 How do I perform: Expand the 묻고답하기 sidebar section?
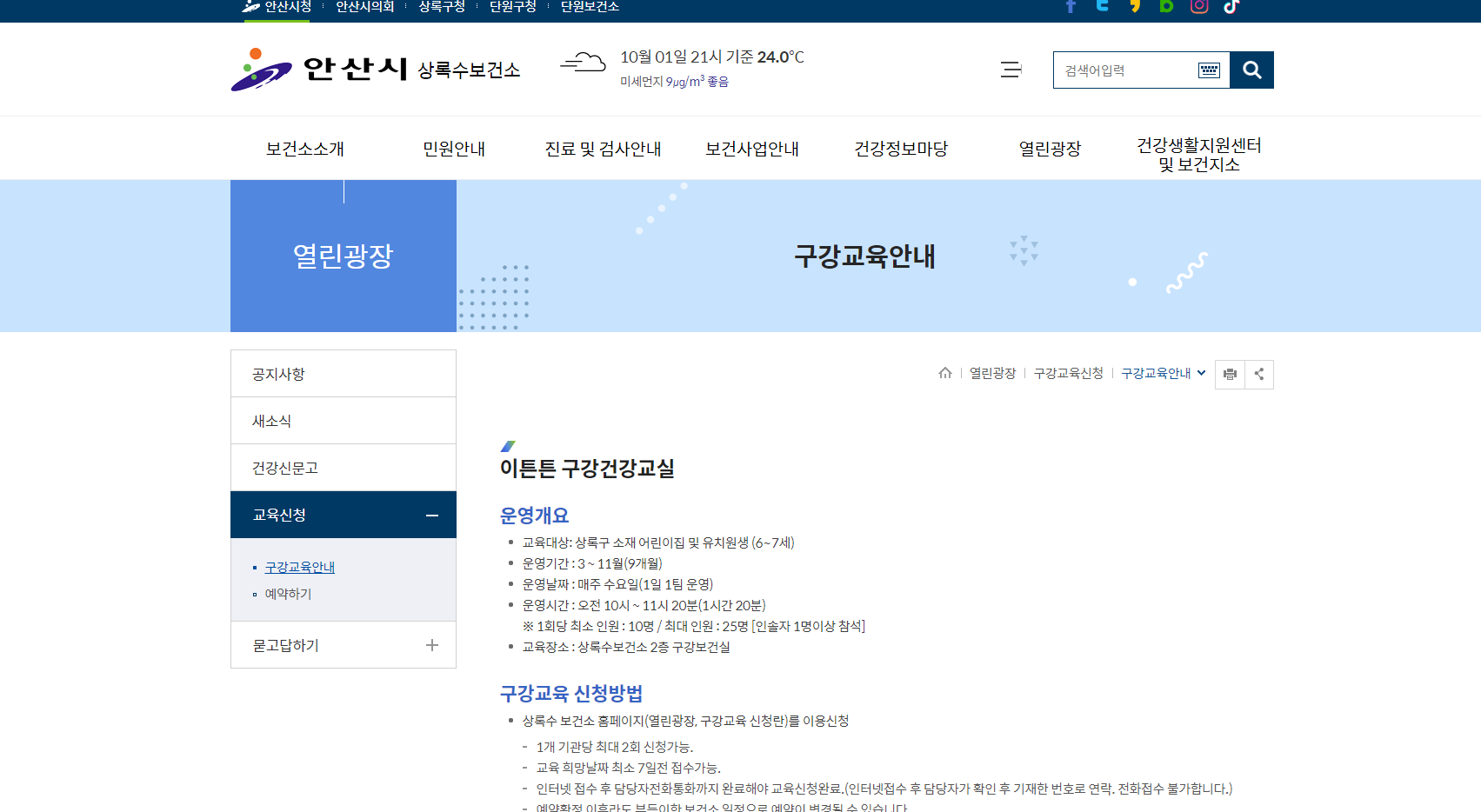click(x=431, y=645)
